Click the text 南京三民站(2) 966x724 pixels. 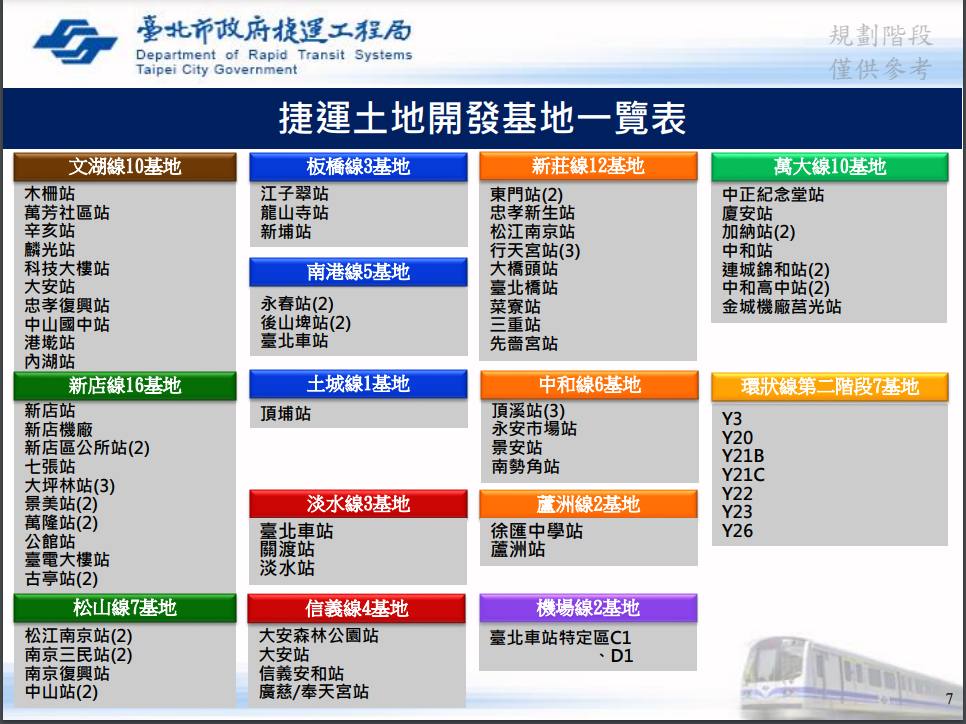(78, 654)
